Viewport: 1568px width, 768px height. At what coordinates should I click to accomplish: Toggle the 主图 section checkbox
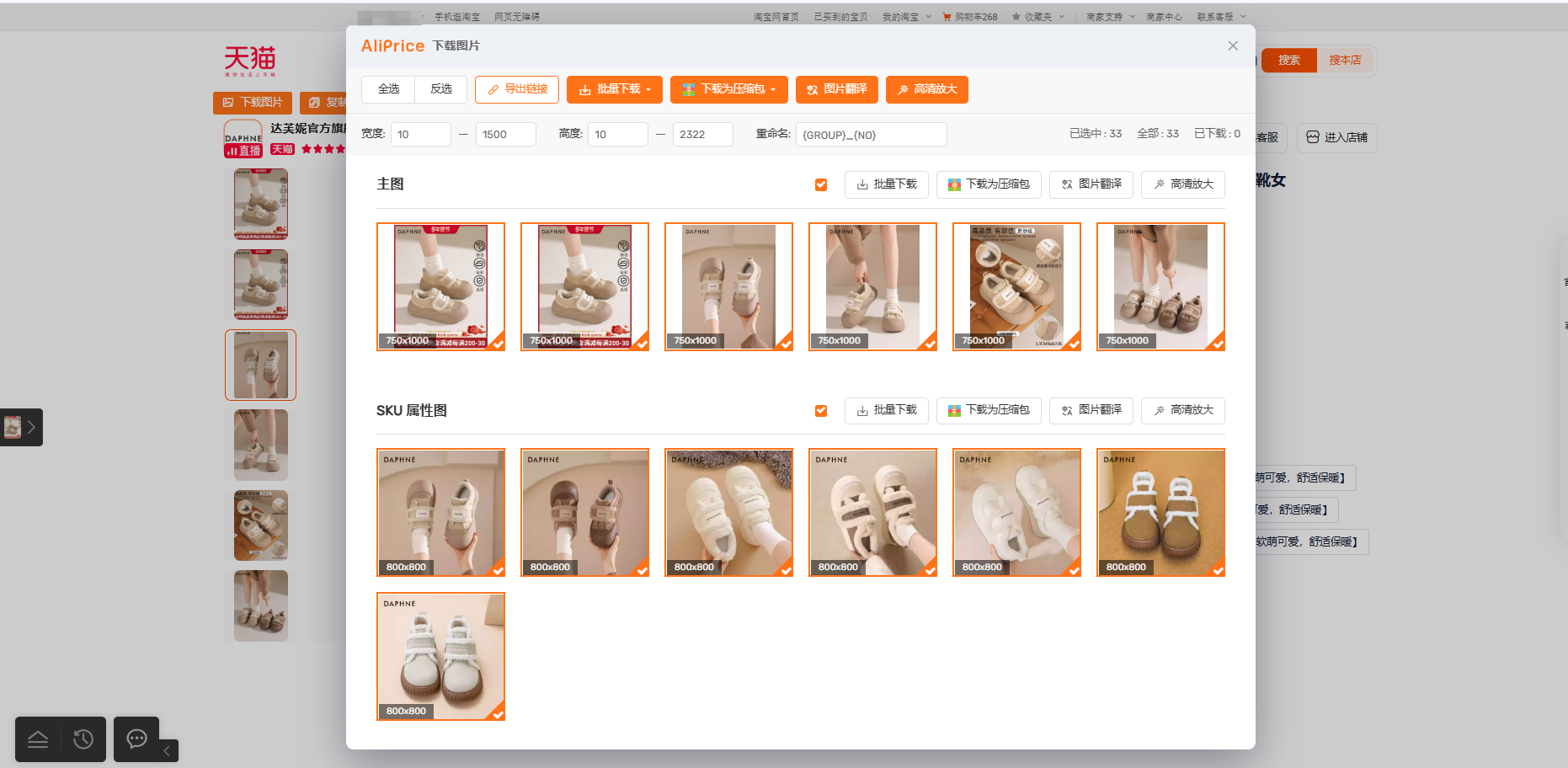point(821,184)
